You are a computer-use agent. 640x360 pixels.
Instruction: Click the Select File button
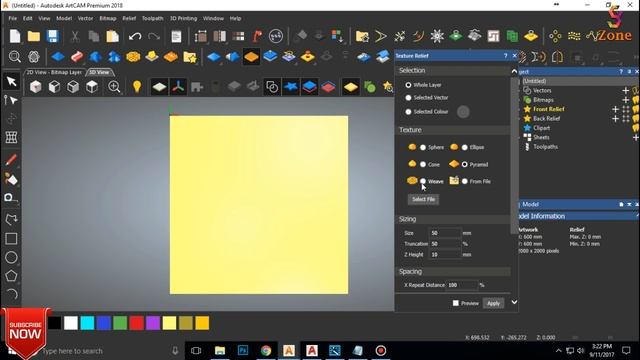[x=423, y=199]
